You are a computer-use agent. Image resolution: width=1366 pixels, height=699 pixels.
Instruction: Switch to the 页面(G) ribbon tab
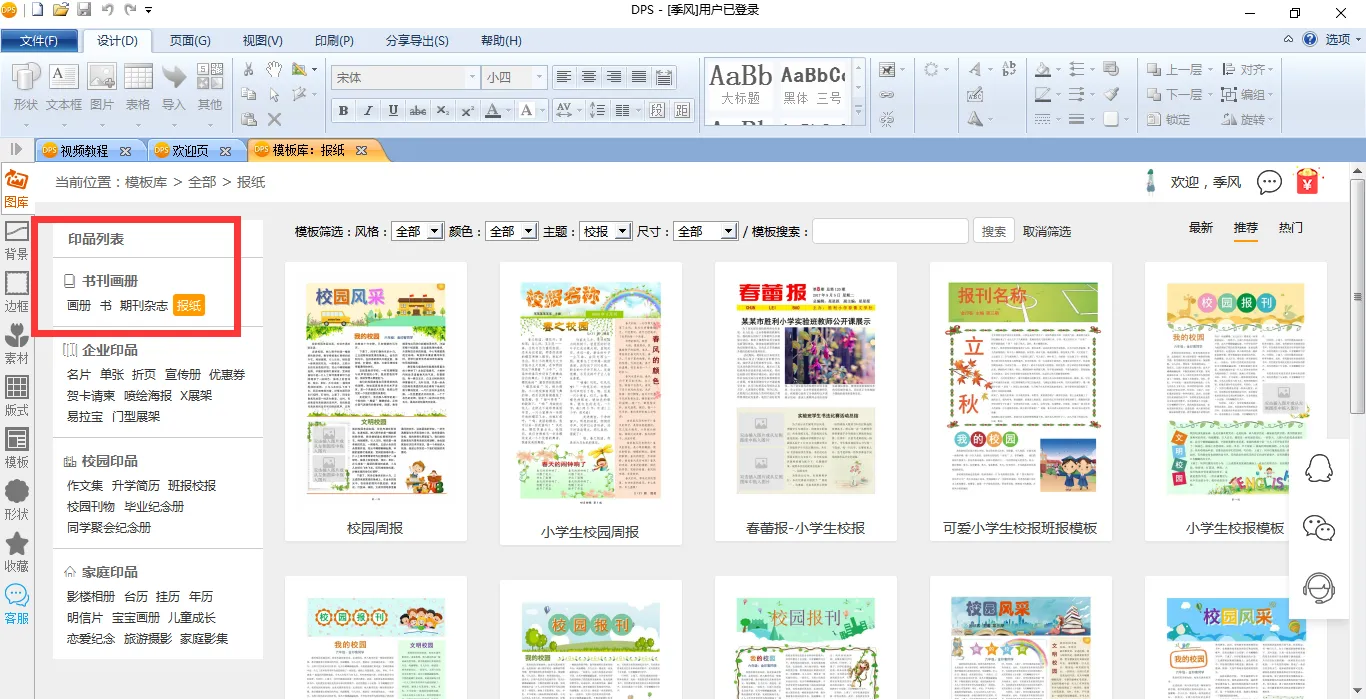(x=190, y=41)
